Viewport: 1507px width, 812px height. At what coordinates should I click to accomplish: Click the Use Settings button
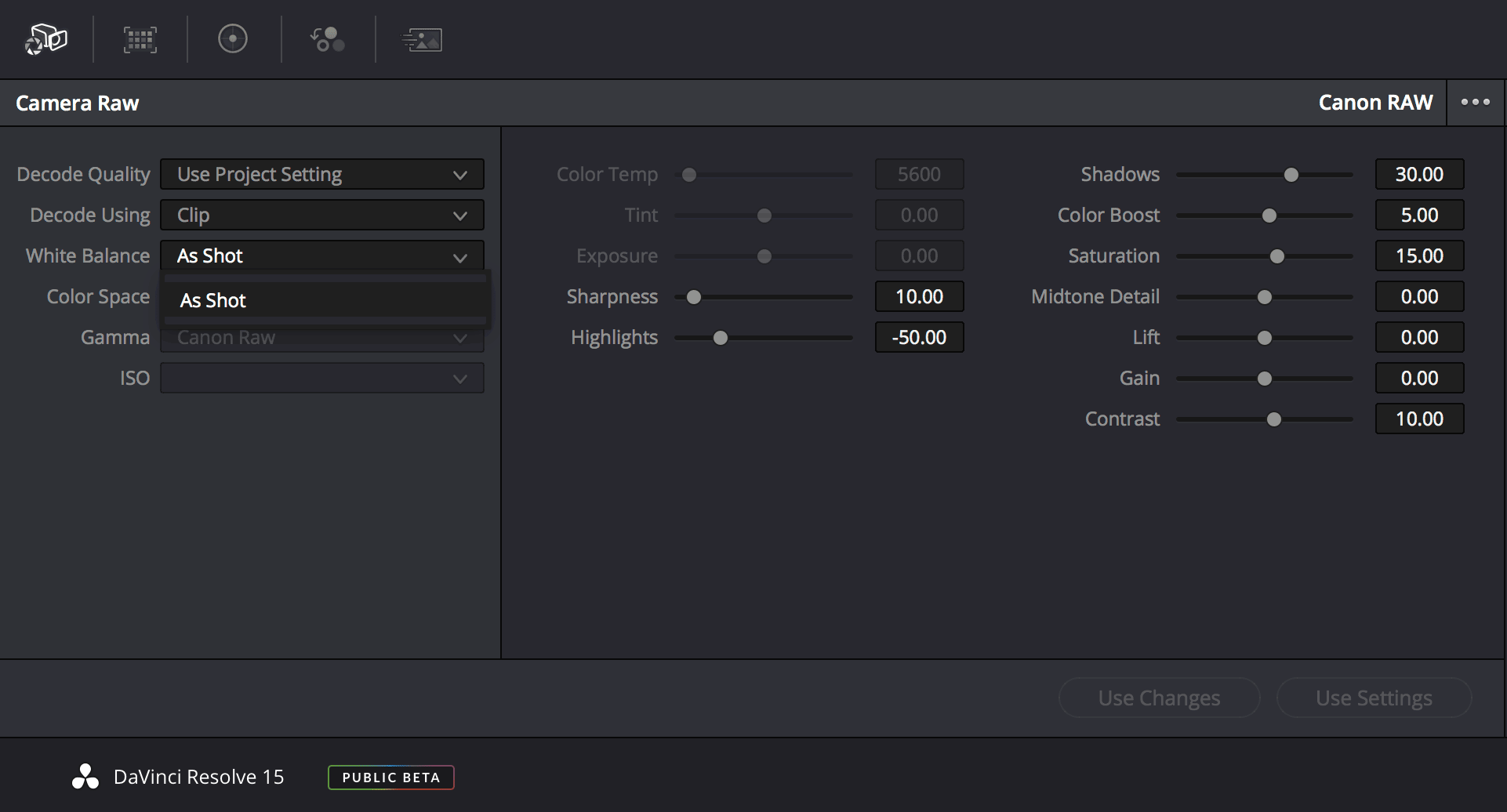[1374, 698]
